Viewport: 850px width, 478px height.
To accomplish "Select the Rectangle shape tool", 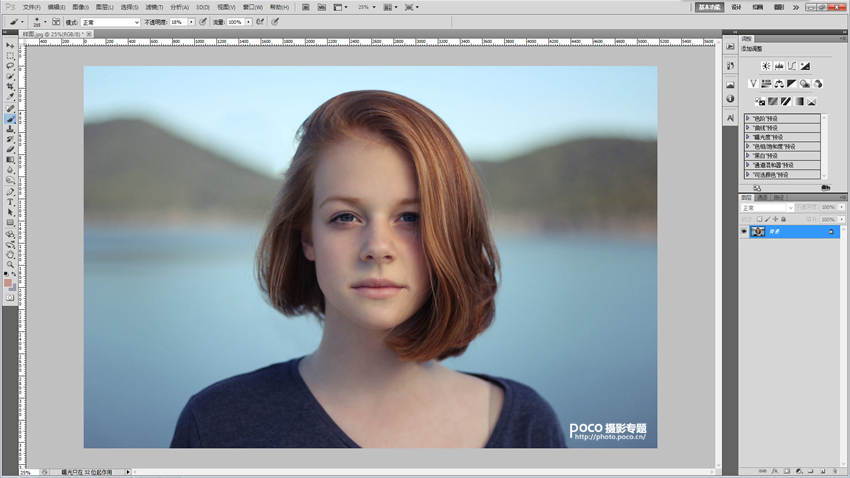I will pyautogui.click(x=10, y=223).
